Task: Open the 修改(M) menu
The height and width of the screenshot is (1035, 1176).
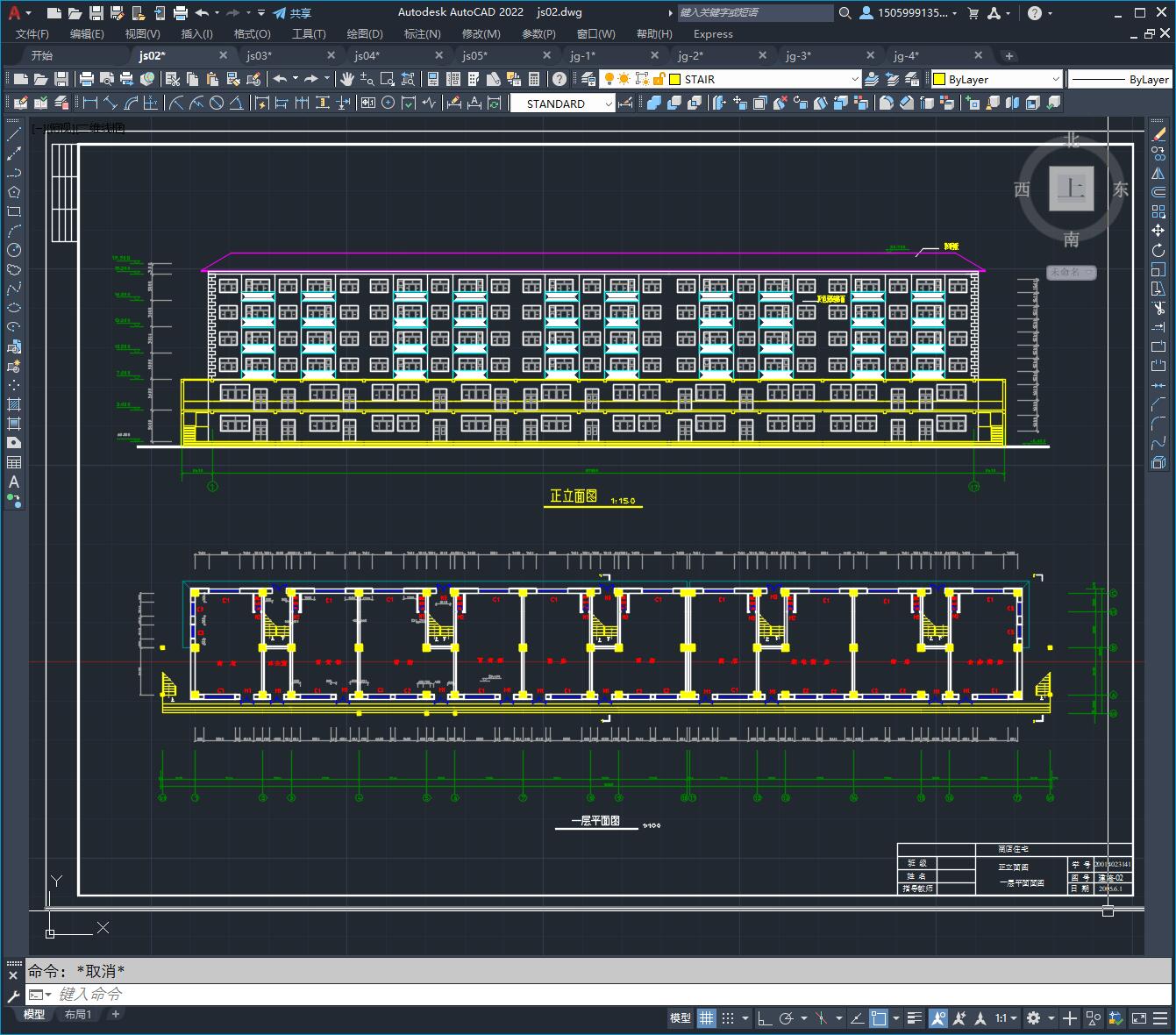Action: pos(481,34)
